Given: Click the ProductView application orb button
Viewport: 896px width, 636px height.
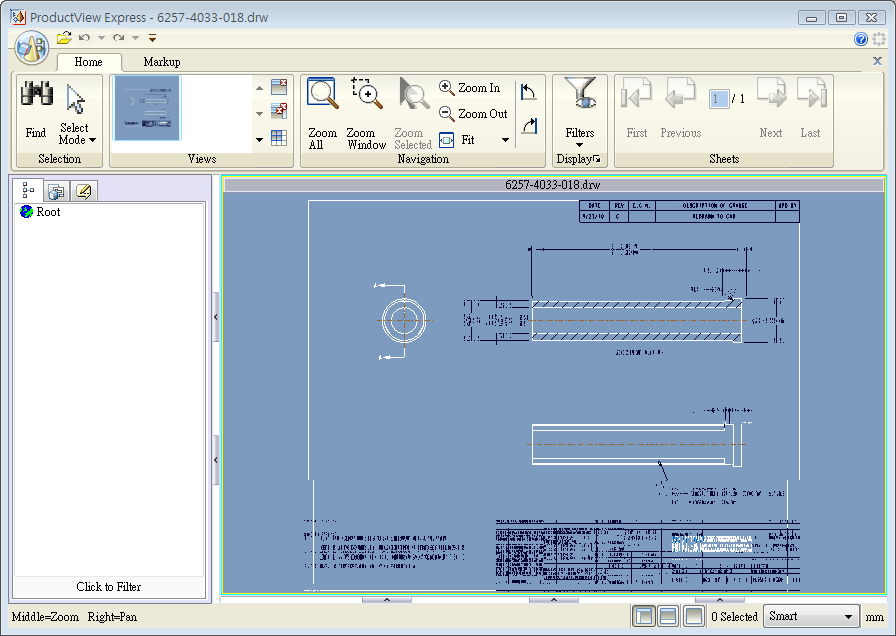Looking at the screenshot, I should [x=31, y=47].
